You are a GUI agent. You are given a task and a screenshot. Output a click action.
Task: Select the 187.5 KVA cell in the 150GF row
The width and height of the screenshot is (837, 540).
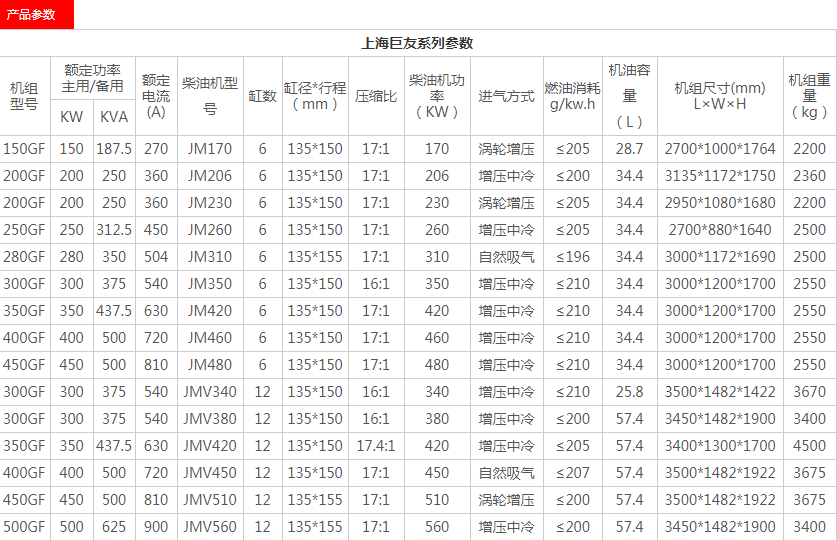[114, 149]
